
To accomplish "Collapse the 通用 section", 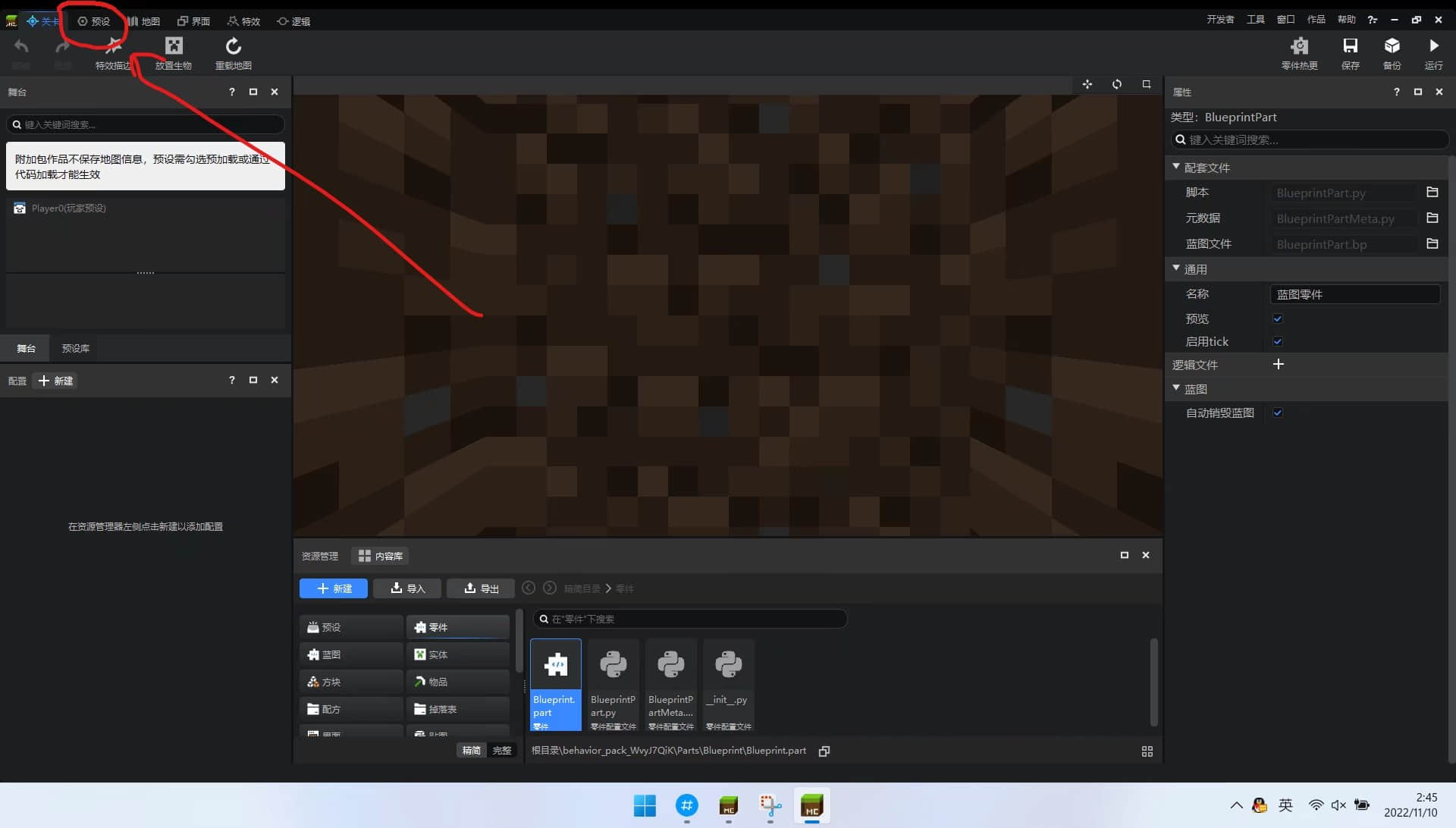I will [1176, 268].
